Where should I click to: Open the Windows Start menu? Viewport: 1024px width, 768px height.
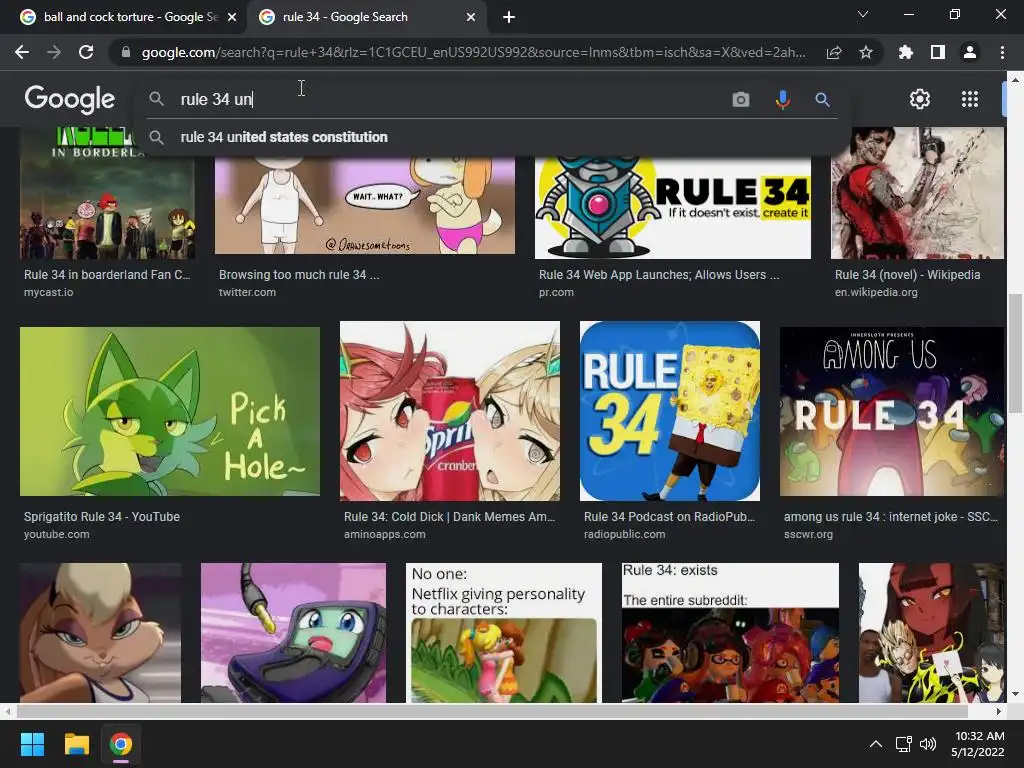click(x=32, y=744)
